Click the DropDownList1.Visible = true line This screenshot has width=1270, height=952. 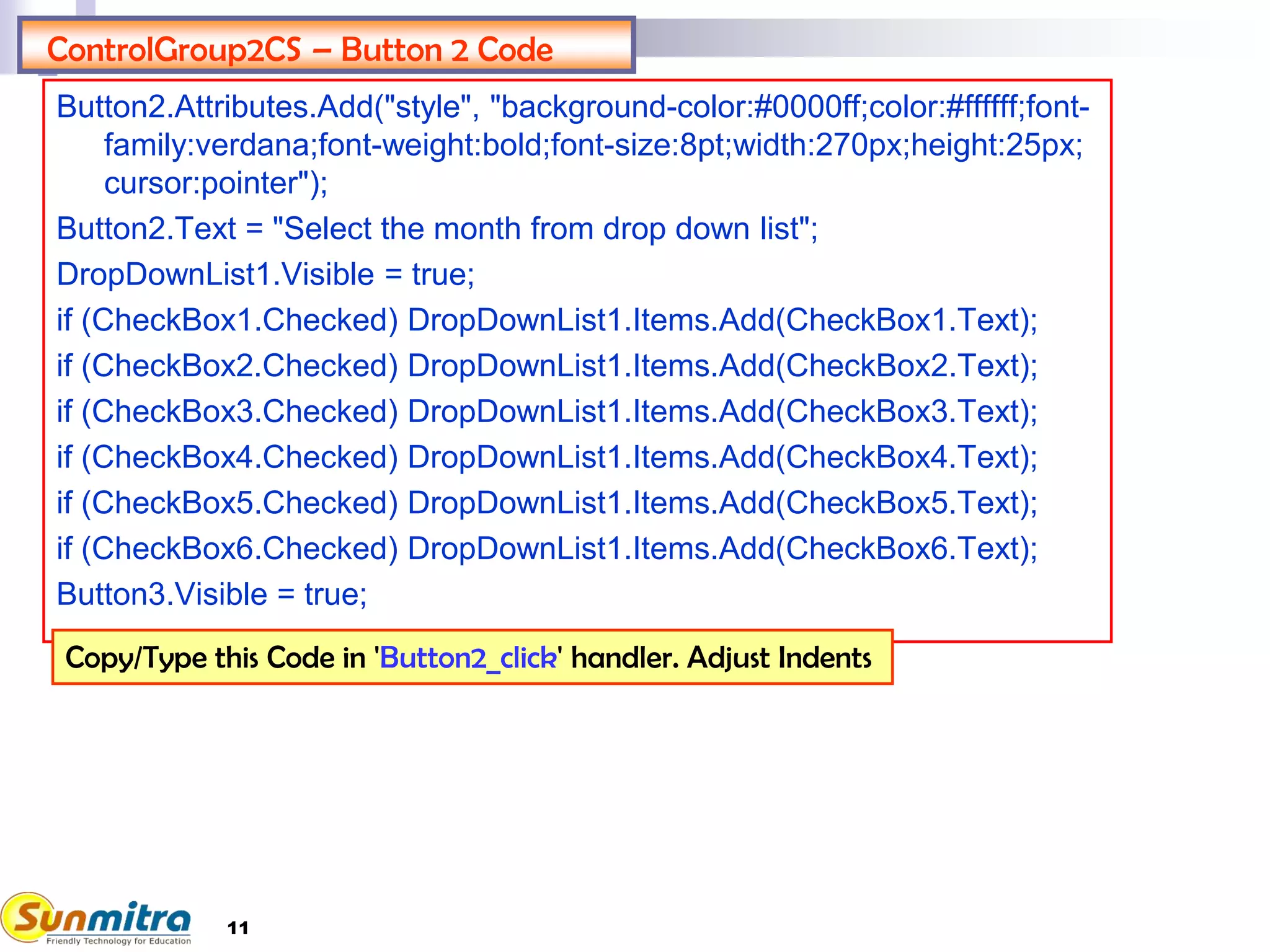click(265, 275)
